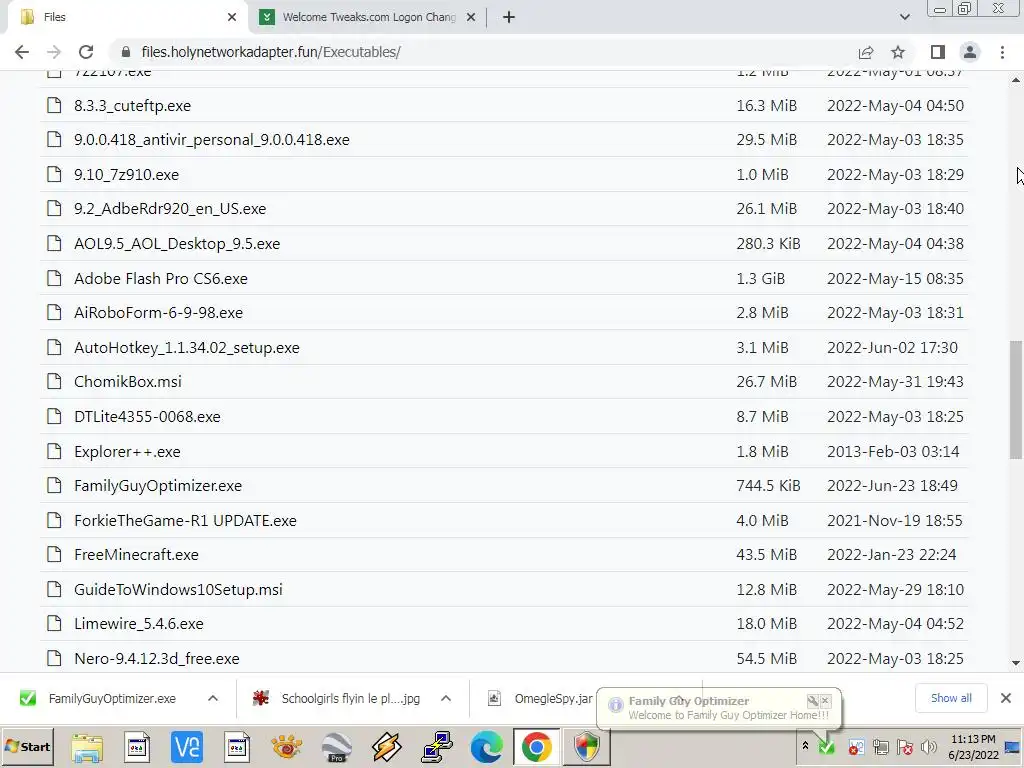
Task: Launch Microsoft Edge from the taskbar
Action: (486, 747)
